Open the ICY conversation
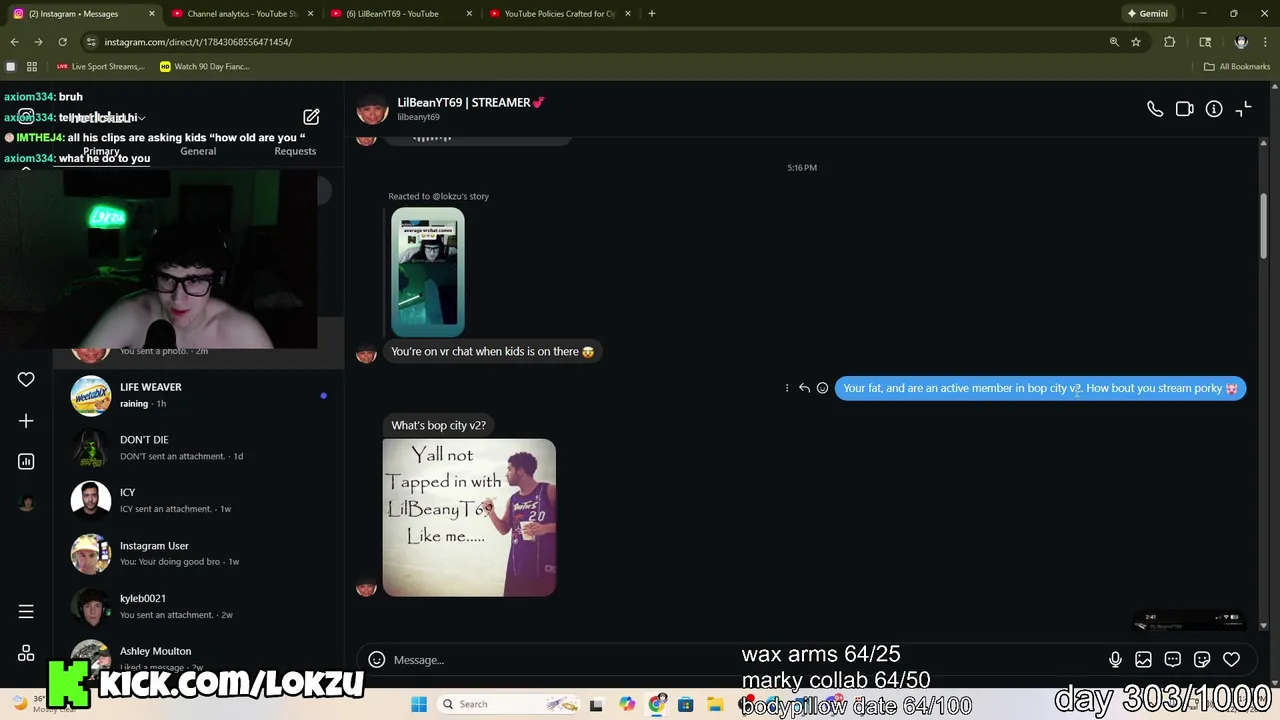The image size is (1280, 720). pos(199,500)
